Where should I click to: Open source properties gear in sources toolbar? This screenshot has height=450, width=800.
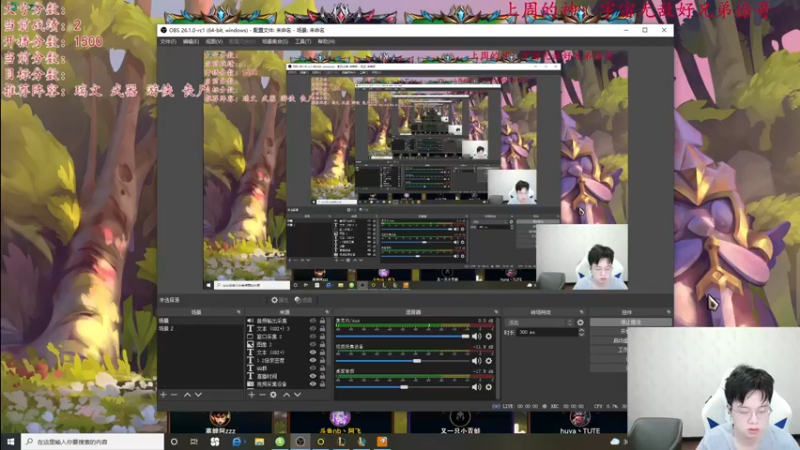click(x=273, y=394)
